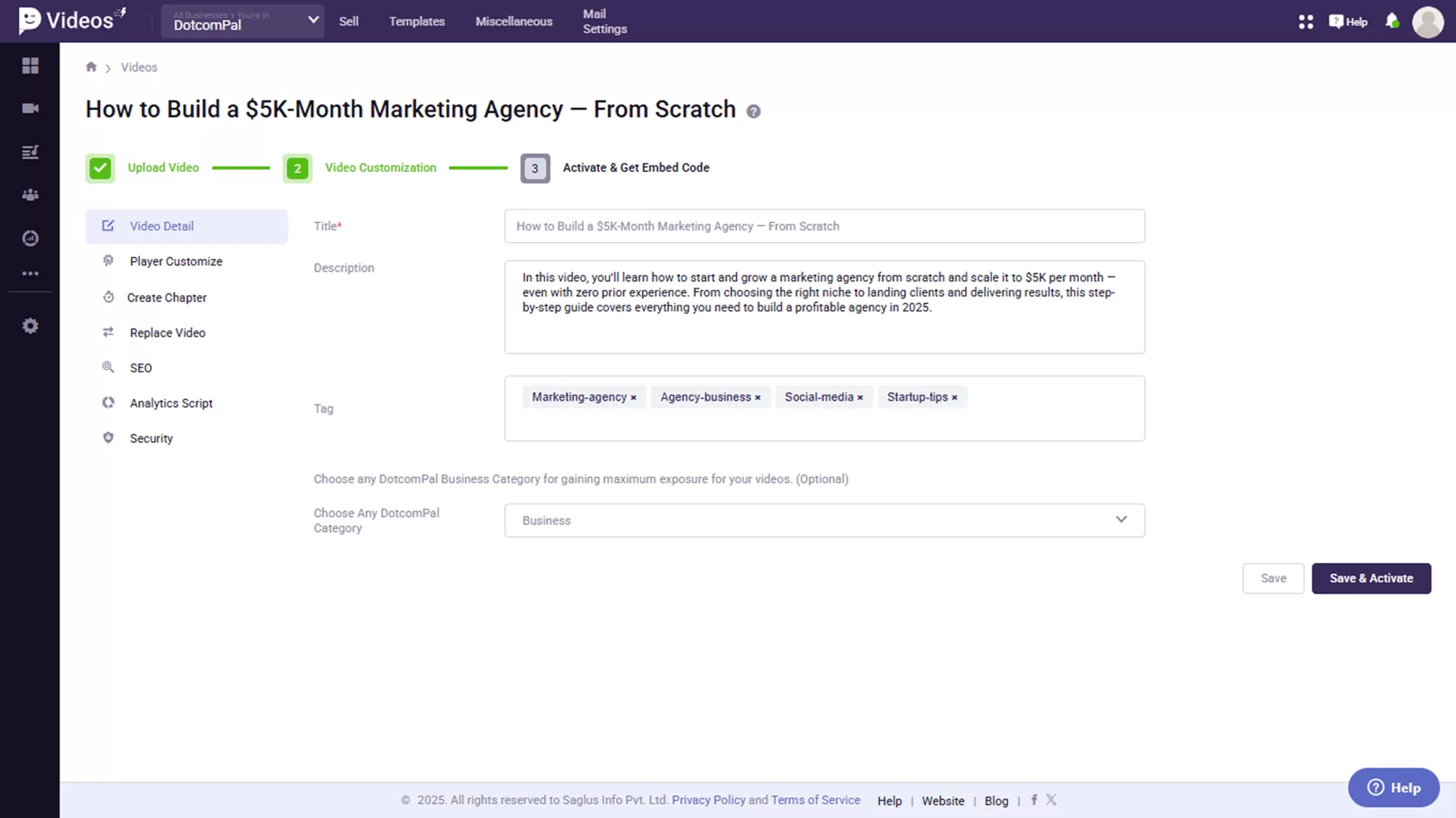This screenshot has width=1456, height=818.
Task: Remove the Agency-business tag
Action: pyautogui.click(x=757, y=398)
